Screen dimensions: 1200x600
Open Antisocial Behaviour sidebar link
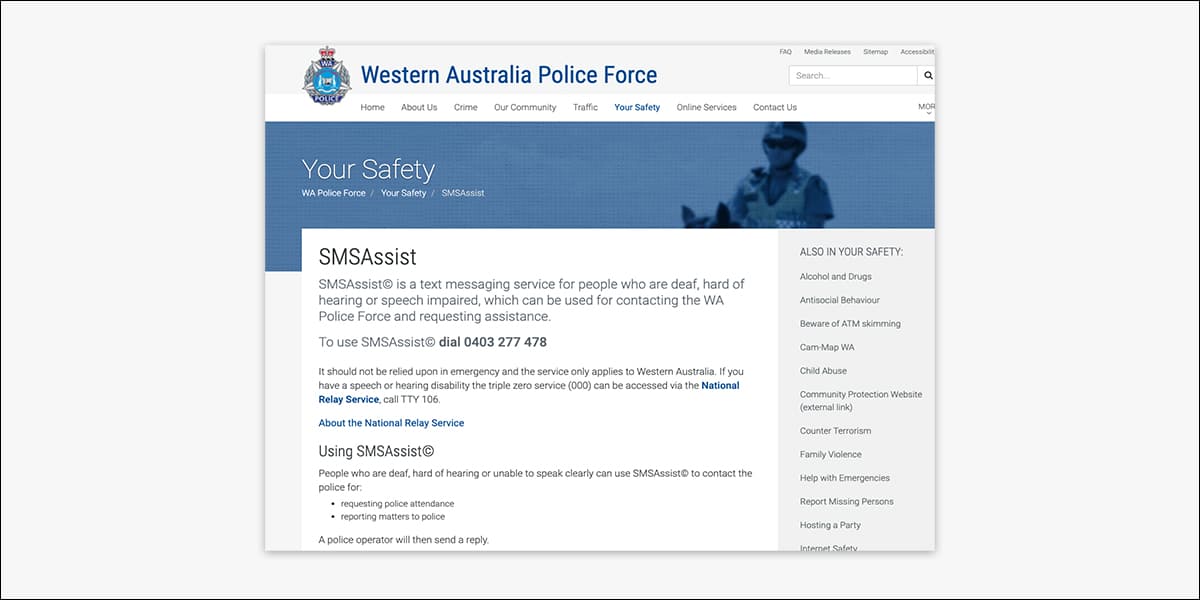840,300
